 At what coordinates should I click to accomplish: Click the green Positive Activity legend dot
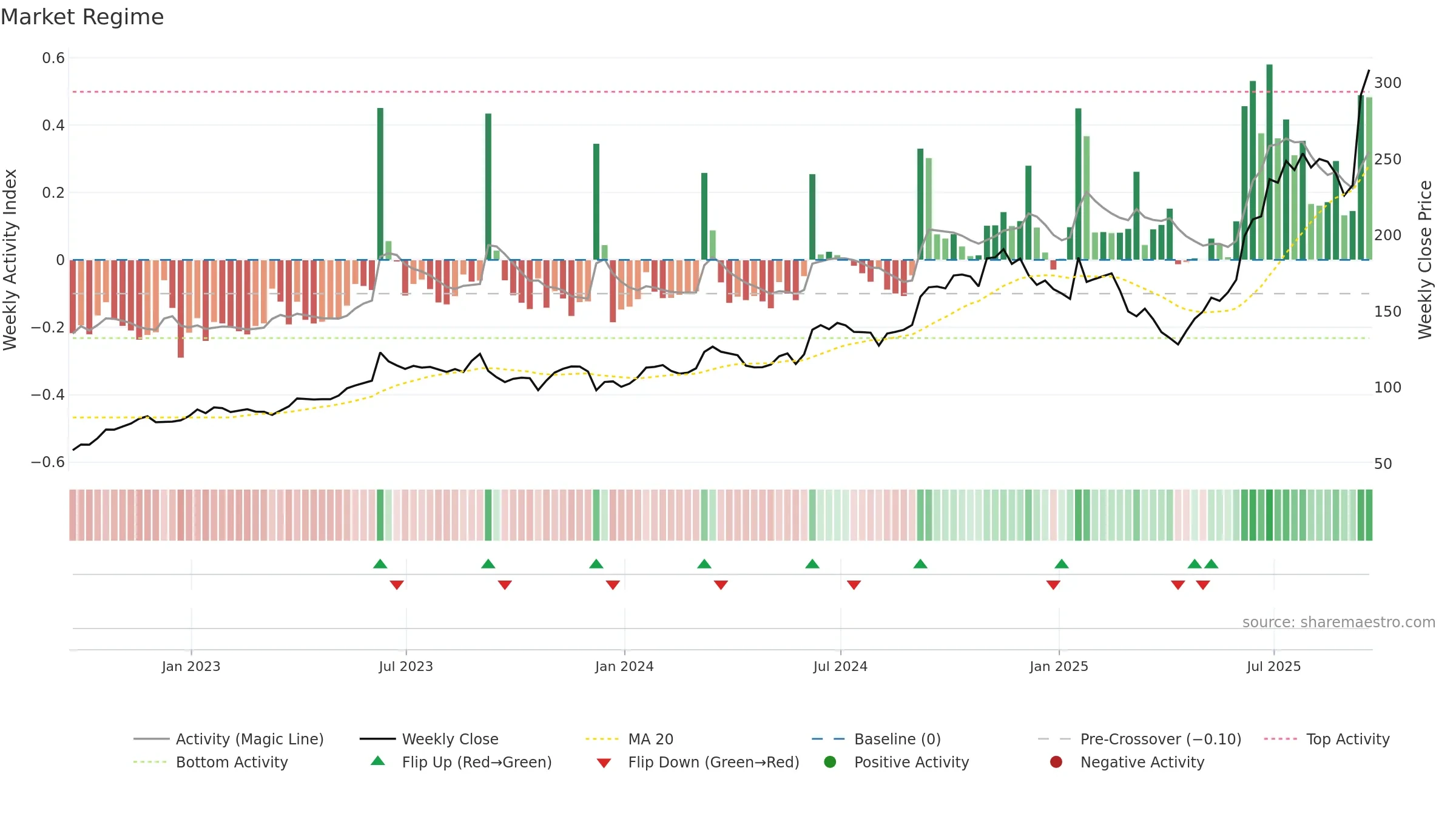(x=830, y=762)
